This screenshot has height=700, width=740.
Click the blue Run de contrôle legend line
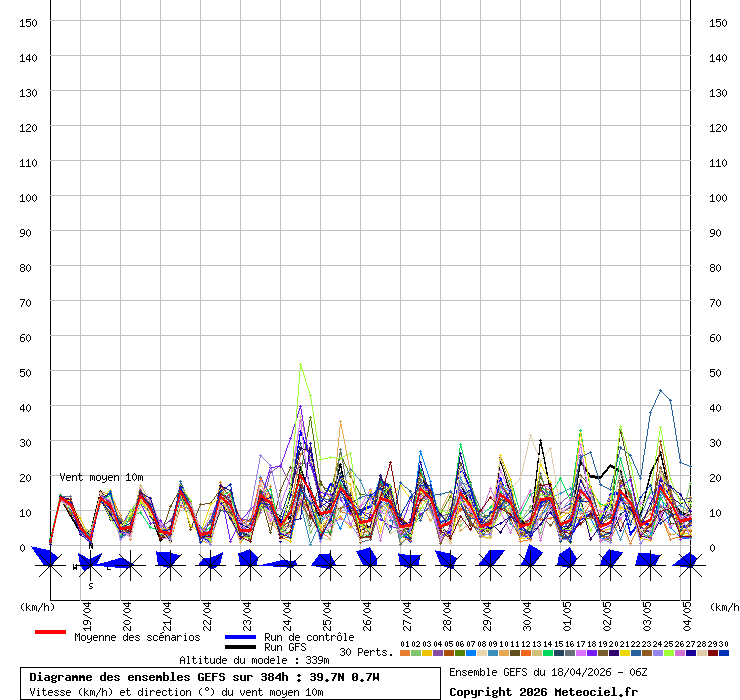pos(240,637)
